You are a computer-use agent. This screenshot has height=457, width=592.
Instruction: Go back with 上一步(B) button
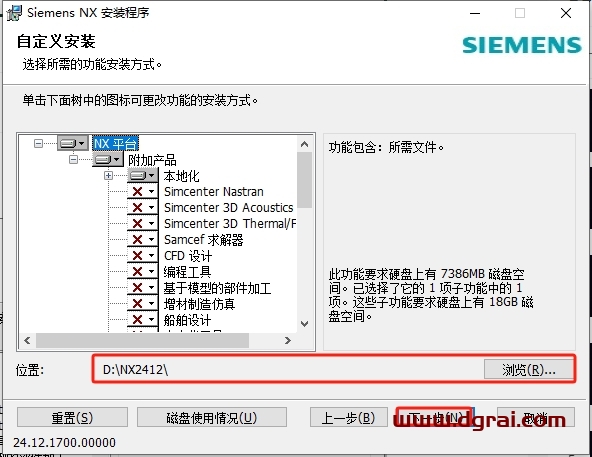tap(348, 417)
